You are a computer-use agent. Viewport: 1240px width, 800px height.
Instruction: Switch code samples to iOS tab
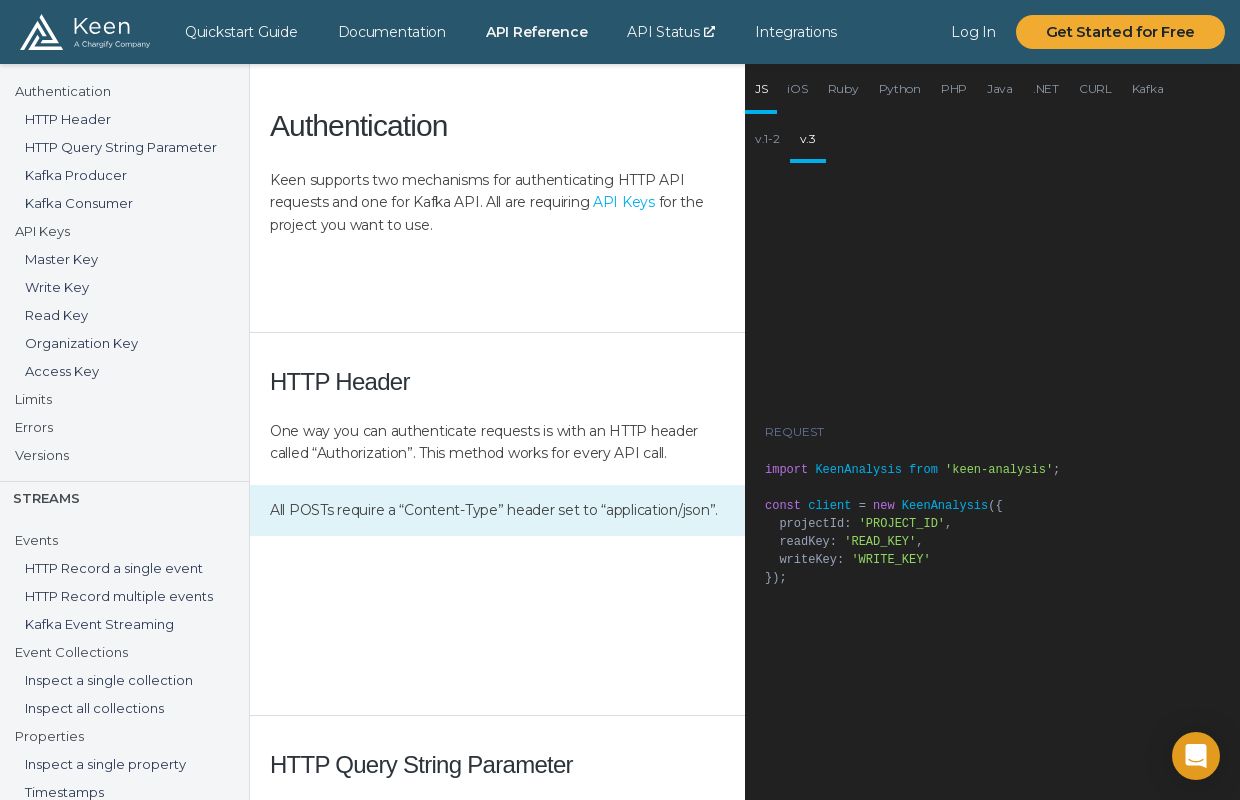click(797, 89)
